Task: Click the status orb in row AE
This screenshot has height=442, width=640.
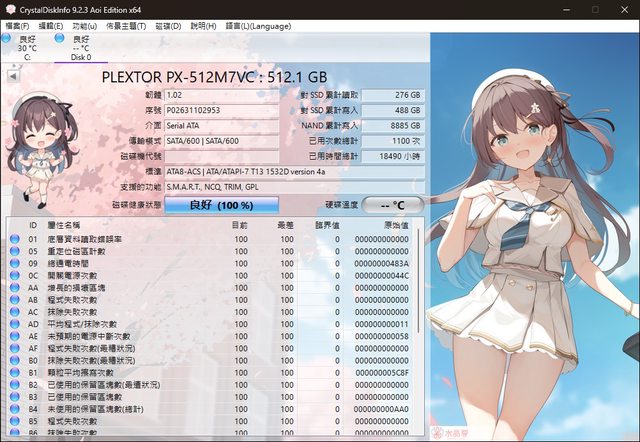Action: click(15, 336)
